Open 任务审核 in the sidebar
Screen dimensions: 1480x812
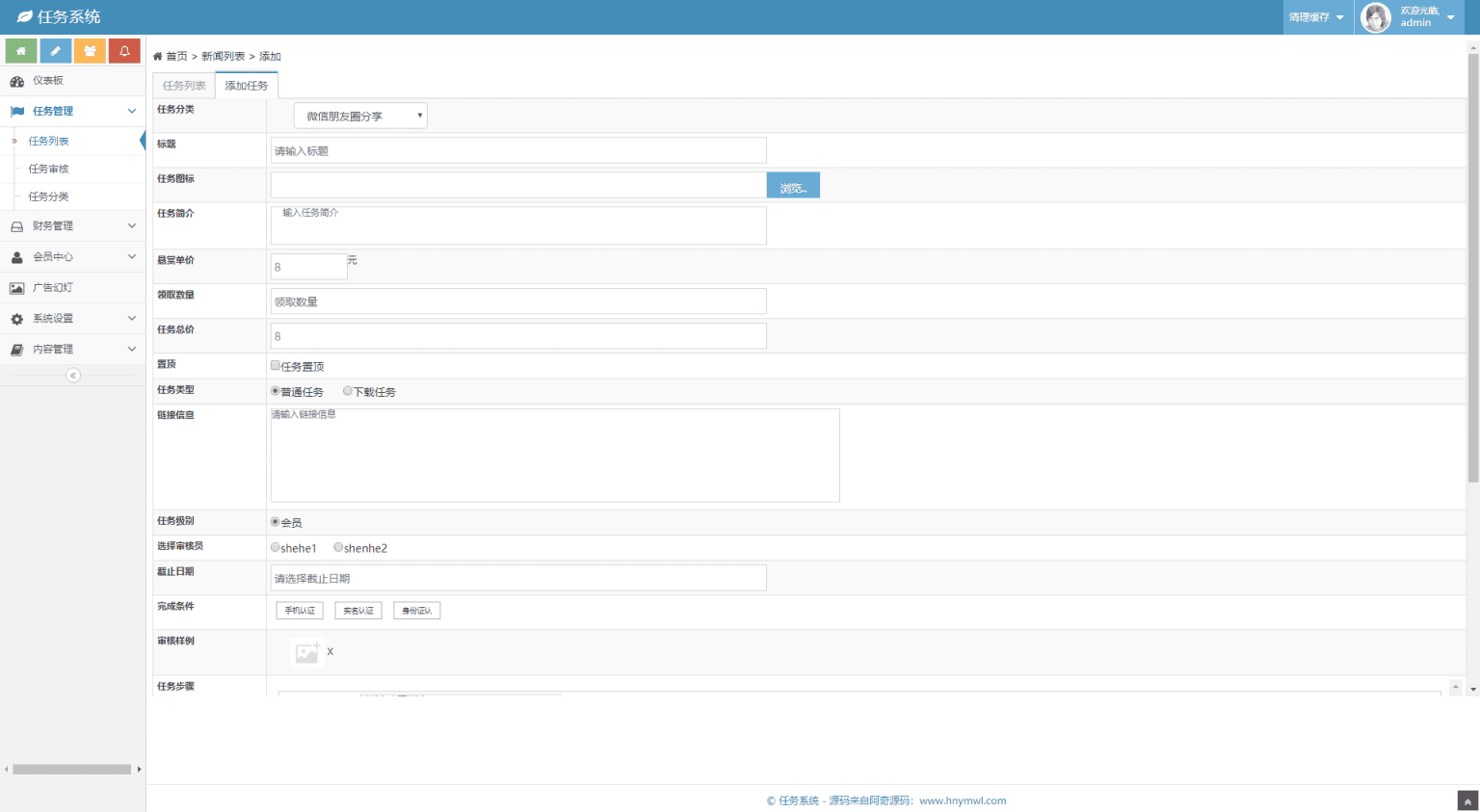[x=49, y=170]
